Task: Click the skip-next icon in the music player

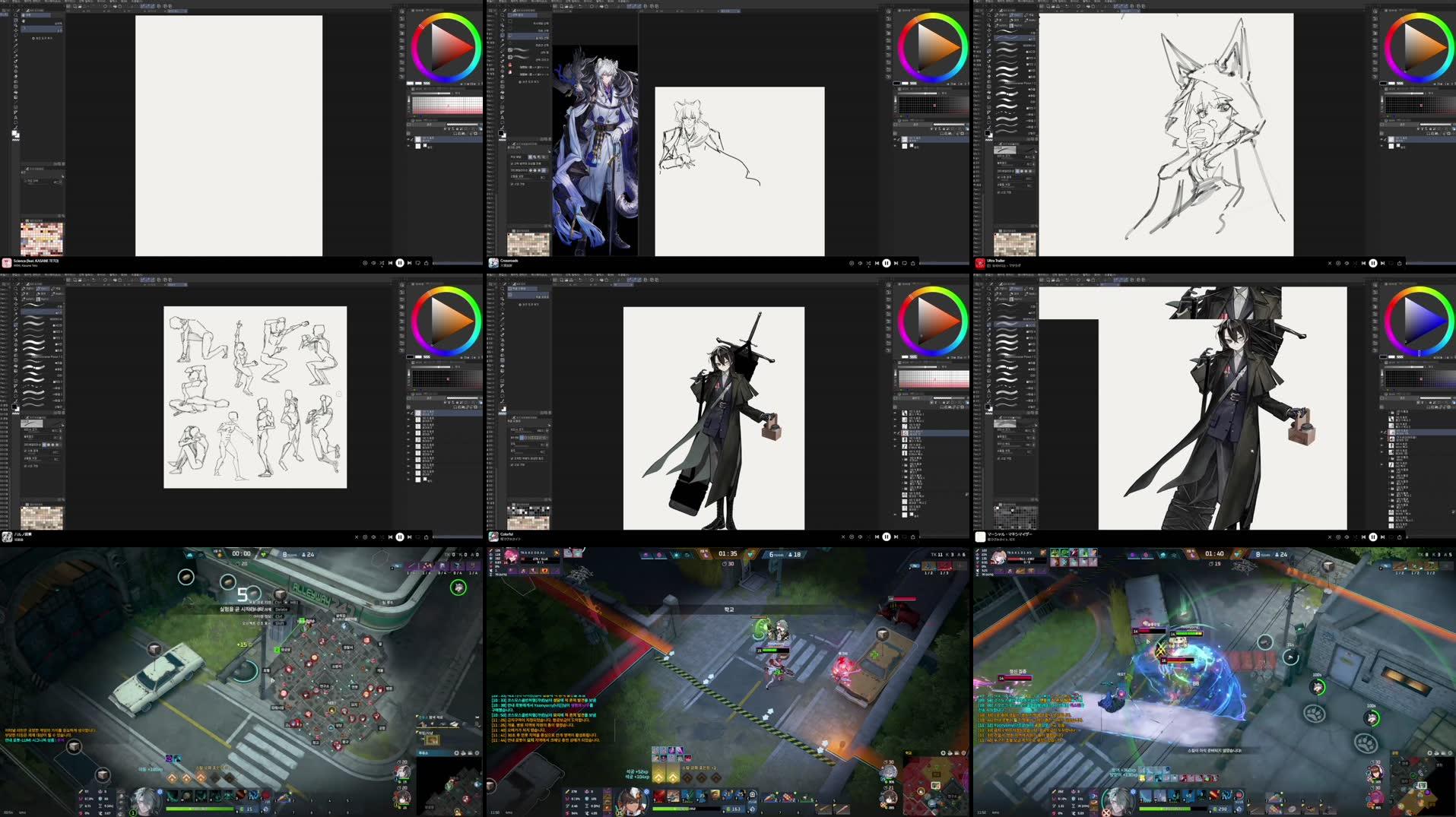Action: (x=410, y=263)
